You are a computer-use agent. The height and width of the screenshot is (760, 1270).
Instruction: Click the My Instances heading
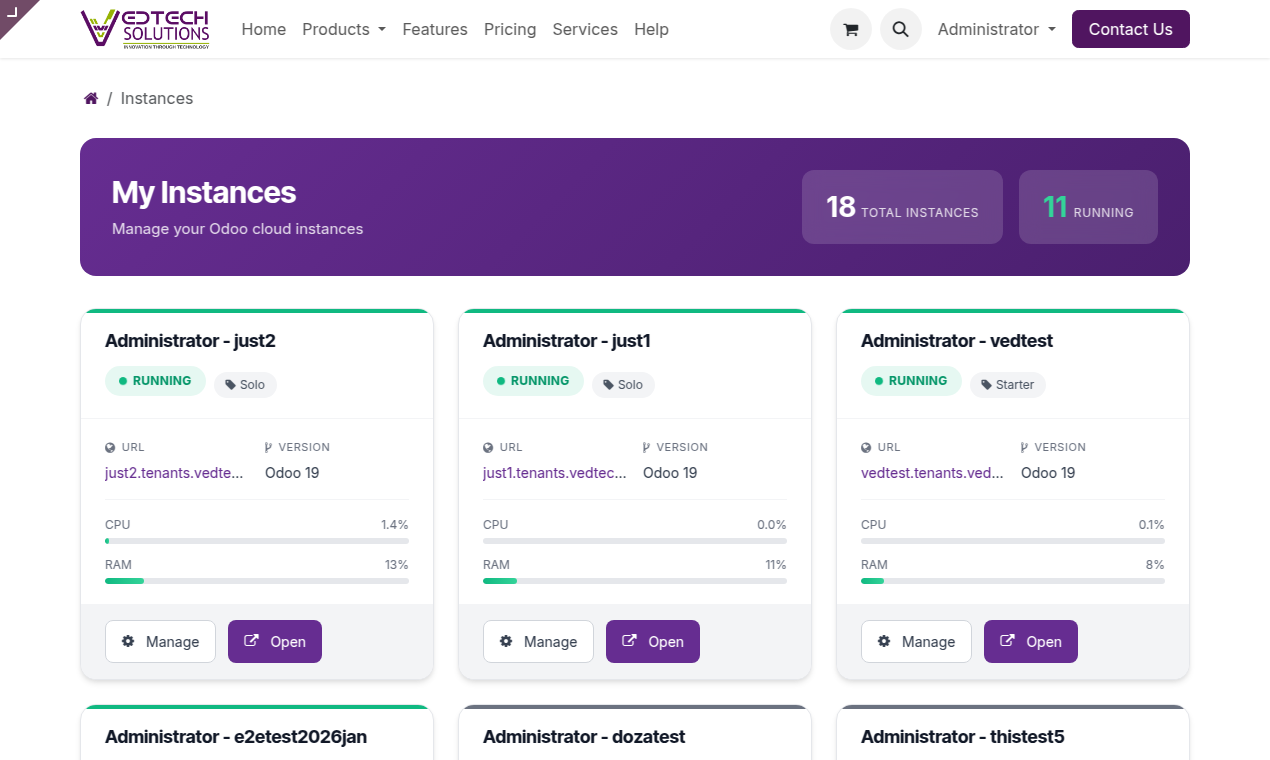pos(204,192)
